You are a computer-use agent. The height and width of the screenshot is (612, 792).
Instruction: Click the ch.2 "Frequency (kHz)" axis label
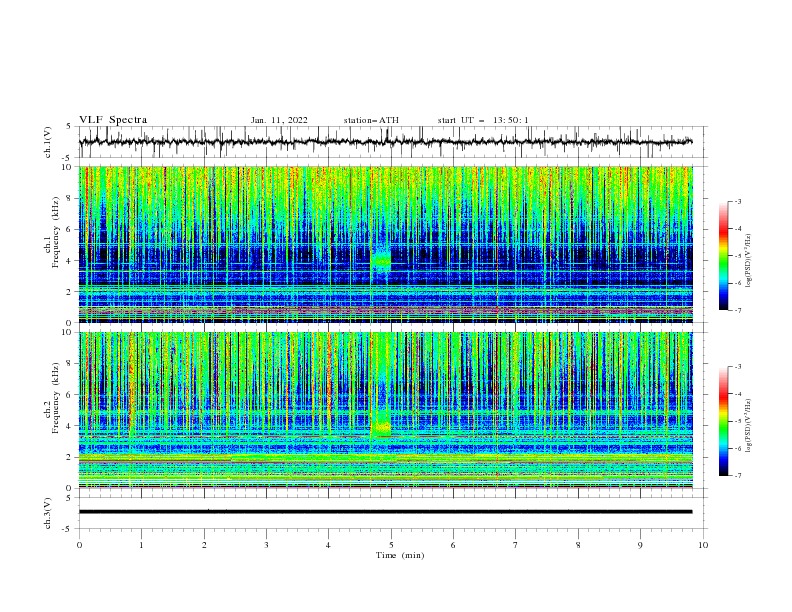coord(56,397)
